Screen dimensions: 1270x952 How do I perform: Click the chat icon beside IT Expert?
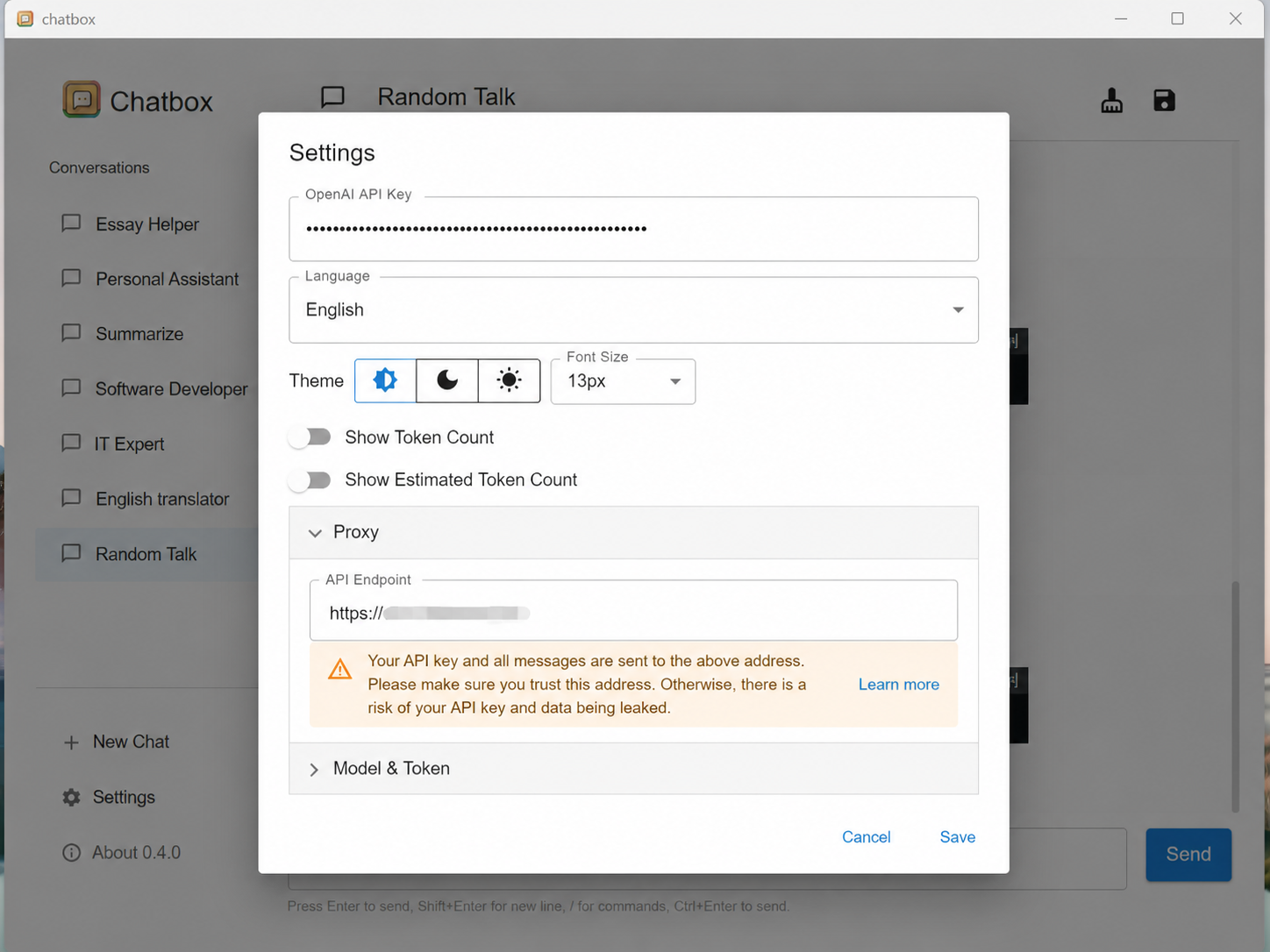[71, 444]
